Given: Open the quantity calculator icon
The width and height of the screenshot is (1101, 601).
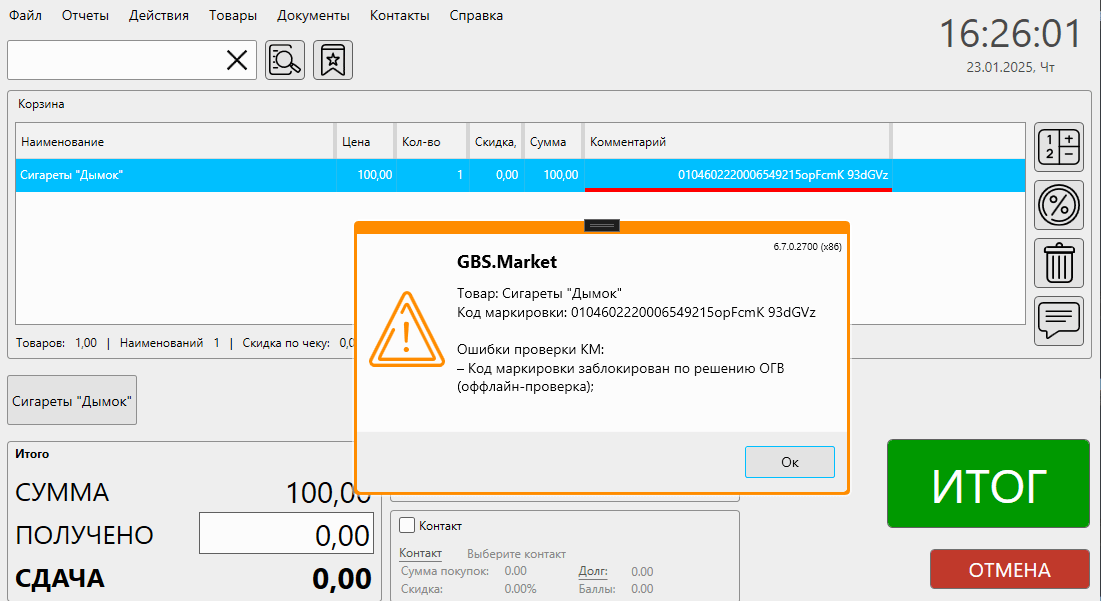Looking at the screenshot, I should pyautogui.click(x=1059, y=147).
